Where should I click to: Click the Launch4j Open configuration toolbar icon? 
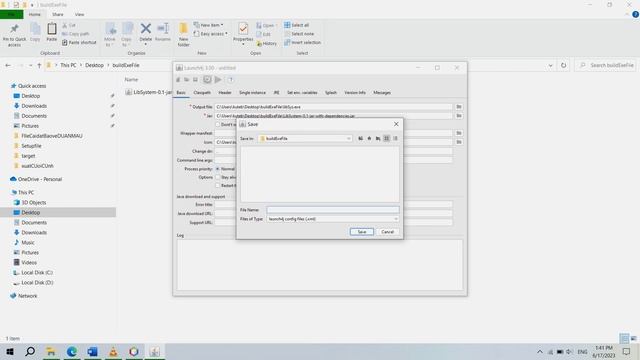coord(187,80)
